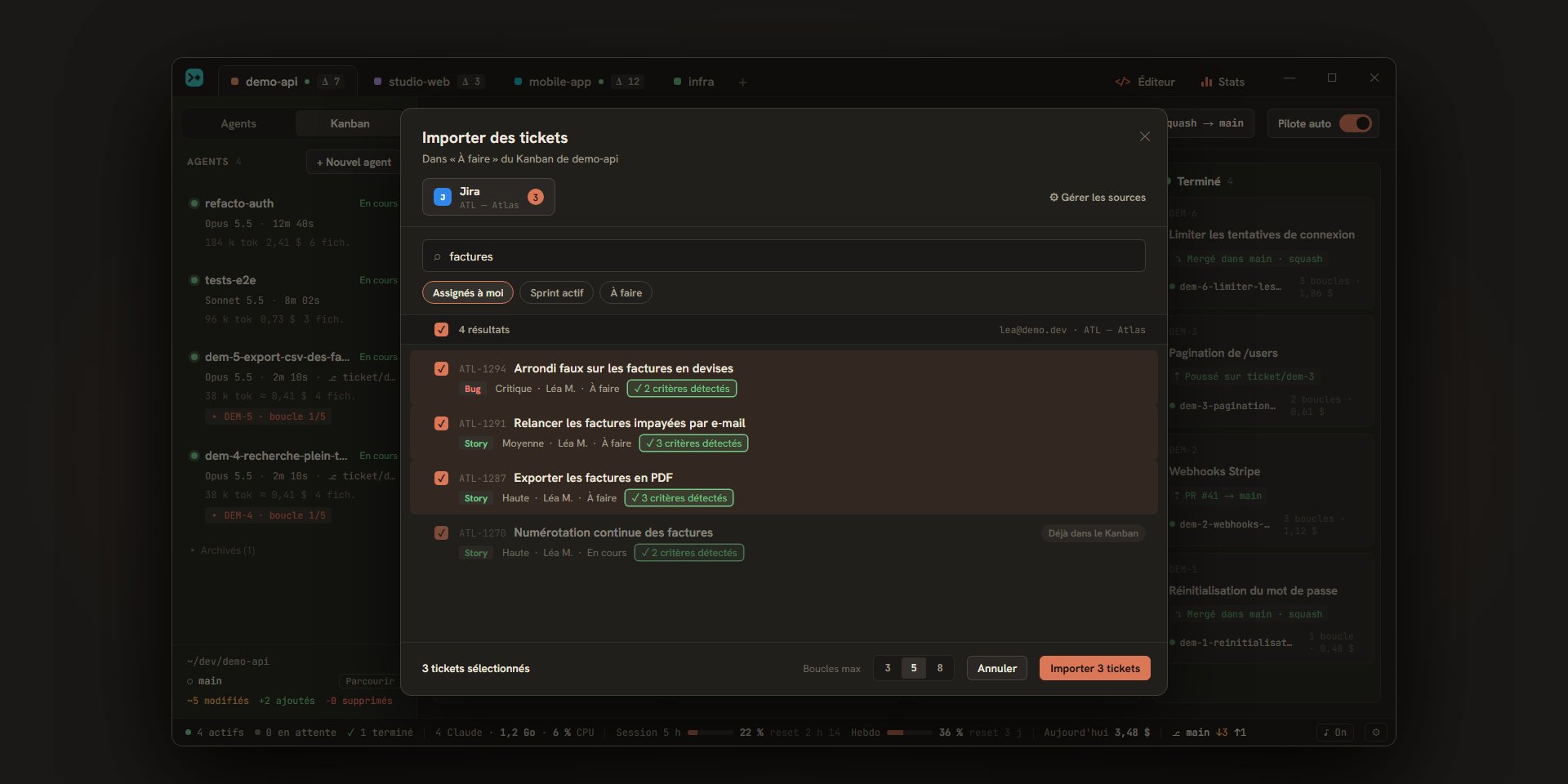Click the magnifier icon in the search field
The height and width of the screenshot is (784, 1568).
437,256
